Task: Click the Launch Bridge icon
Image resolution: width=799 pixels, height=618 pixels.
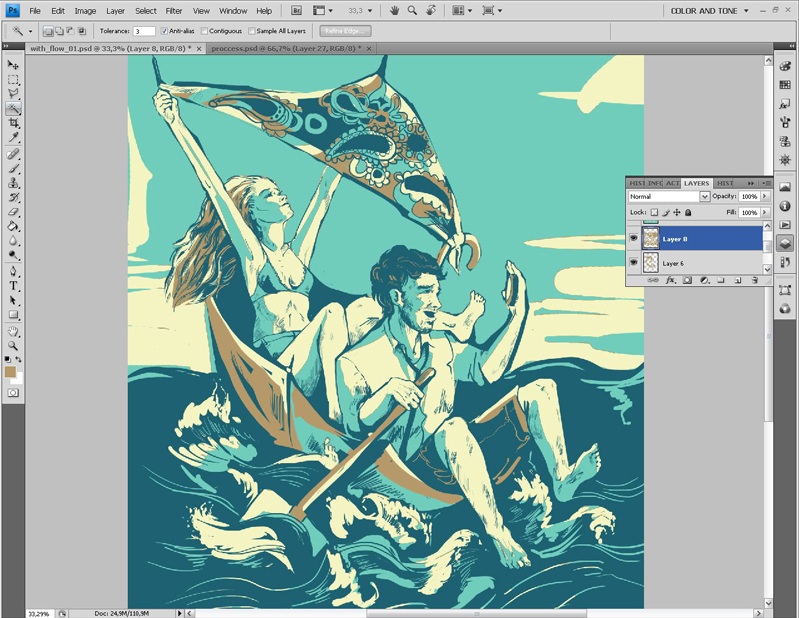Action: point(297,10)
